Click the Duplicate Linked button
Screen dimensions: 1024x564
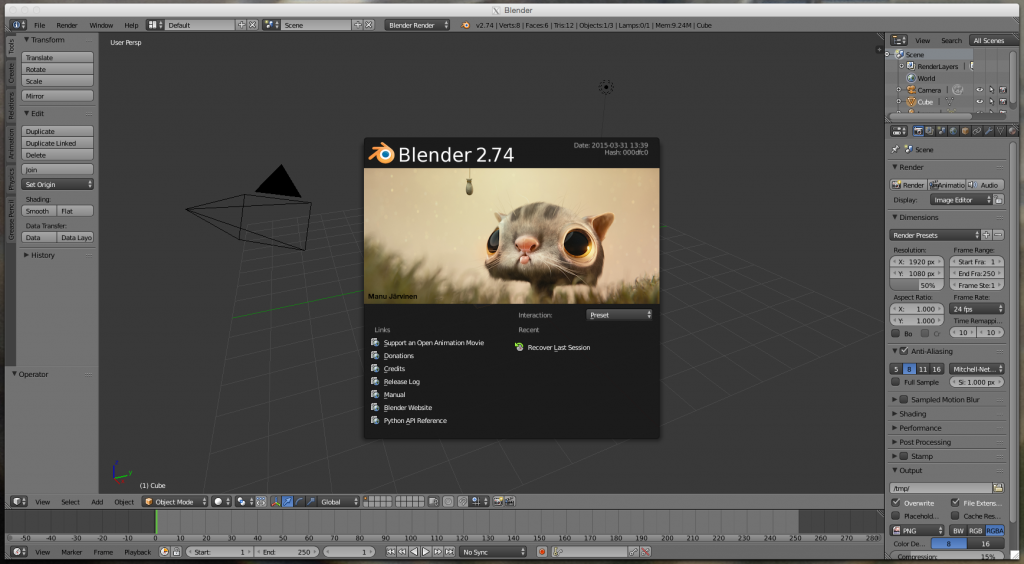pos(57,143)
